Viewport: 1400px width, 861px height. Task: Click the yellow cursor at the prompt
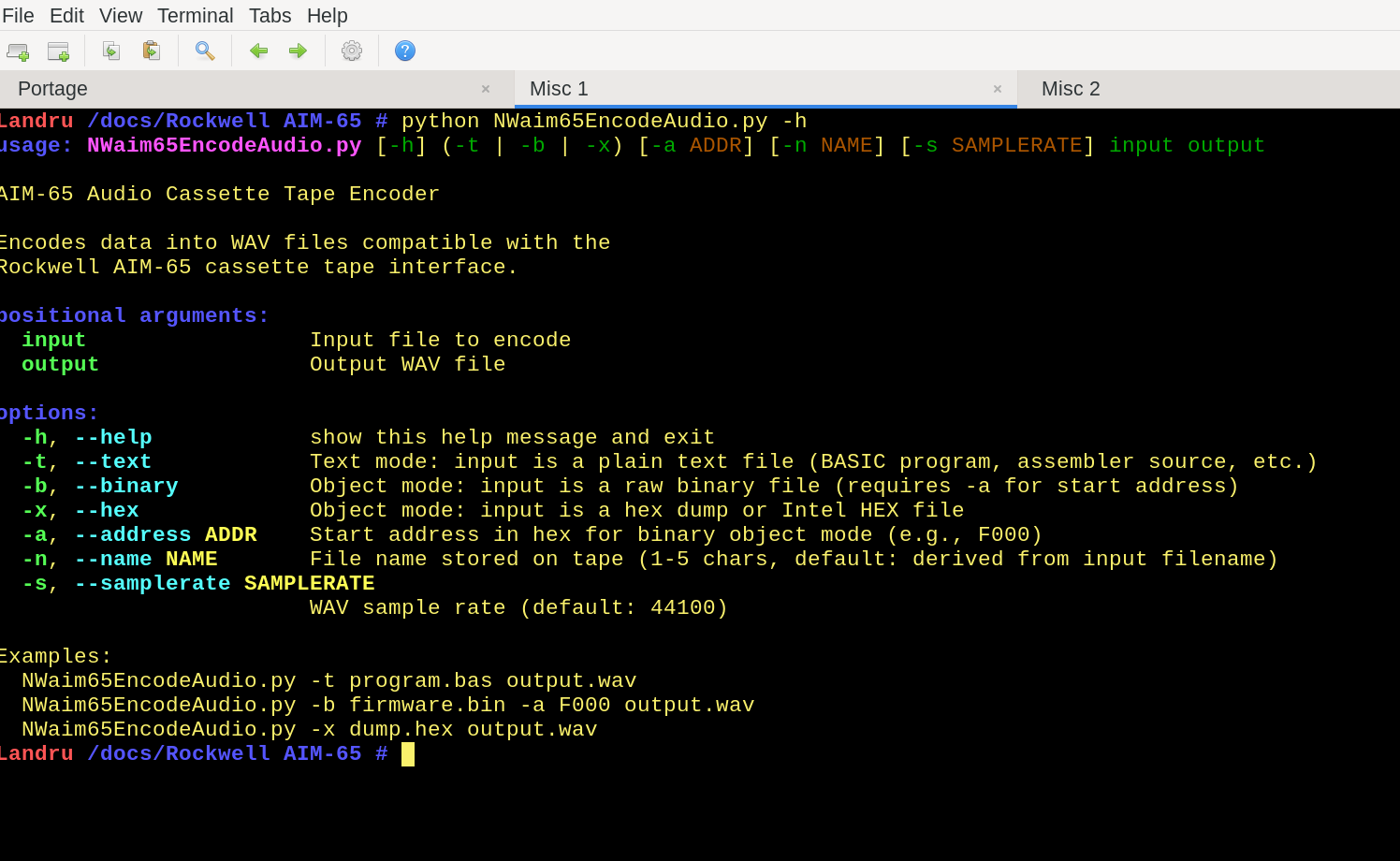[408, 754]
